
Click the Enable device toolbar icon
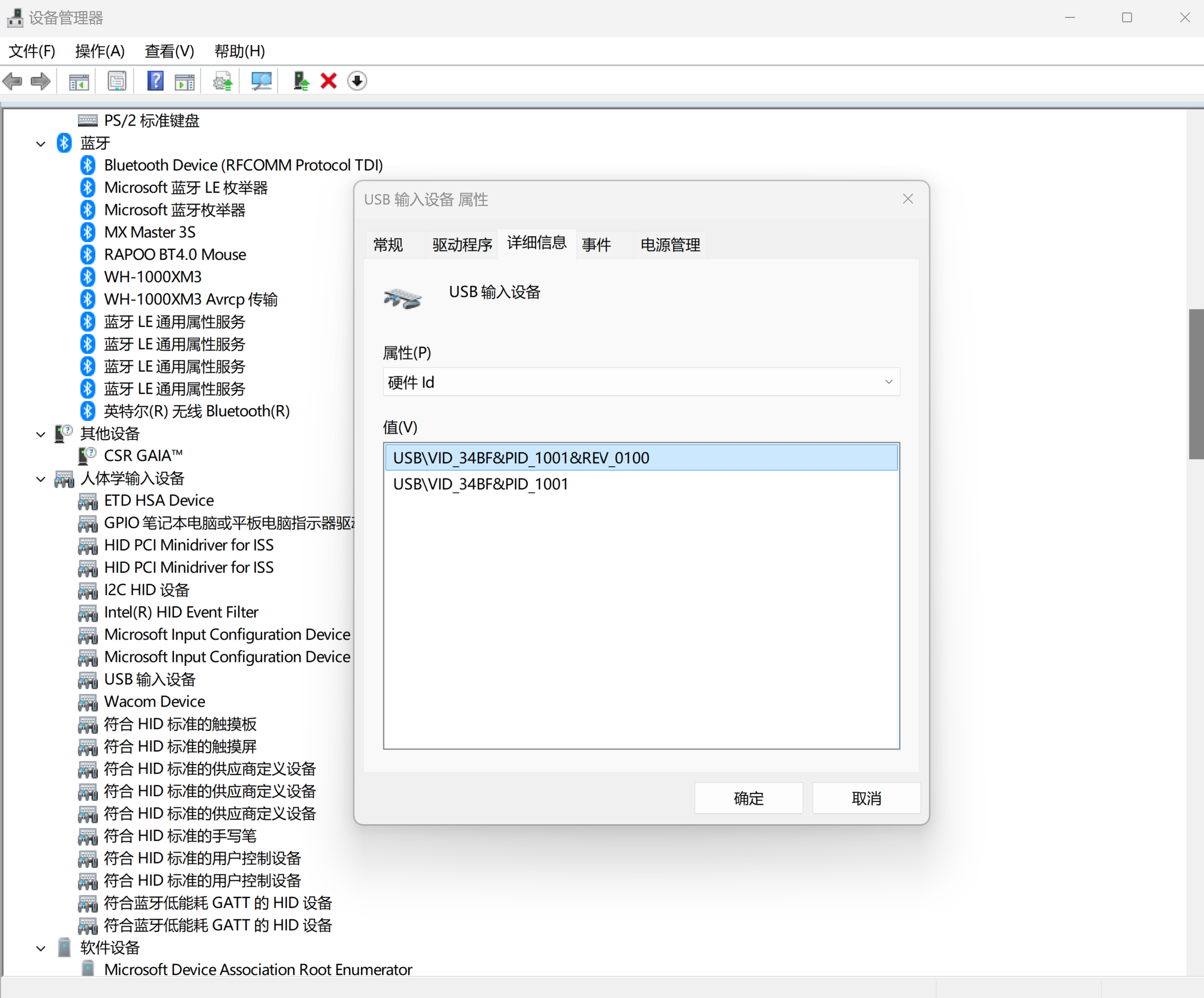tap(300, 81)
